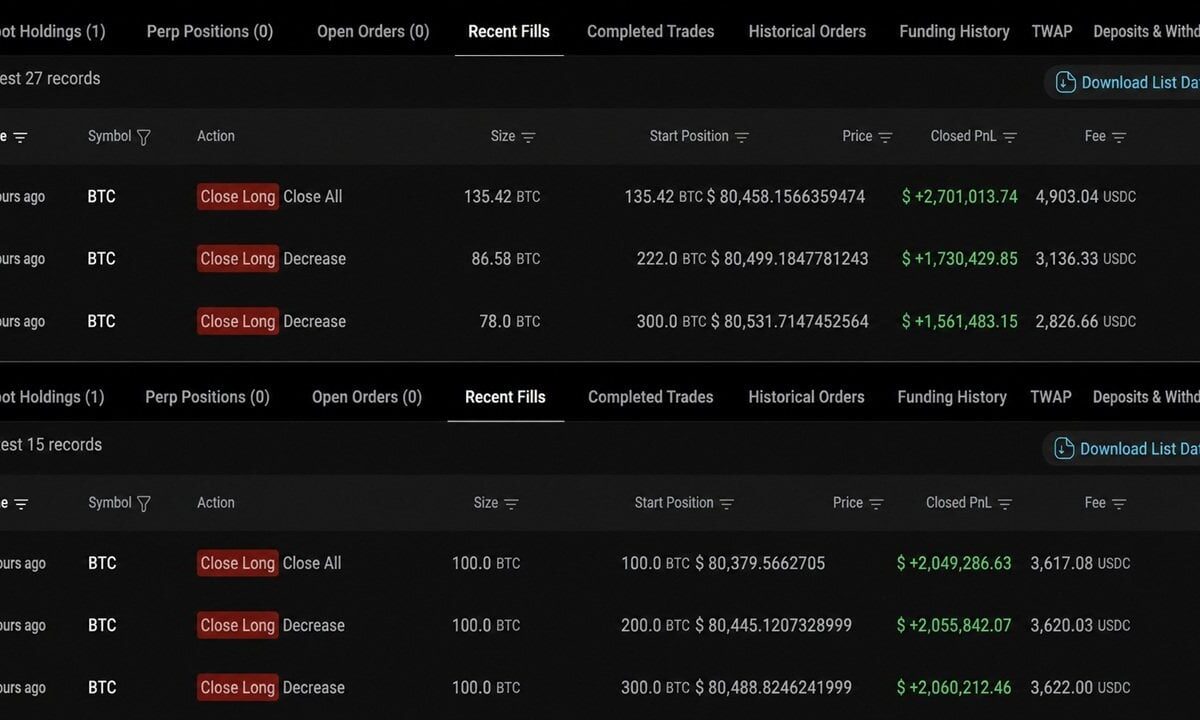Click Action column header in the top table
1200x720 pixels.
click(x=216, y=136)
